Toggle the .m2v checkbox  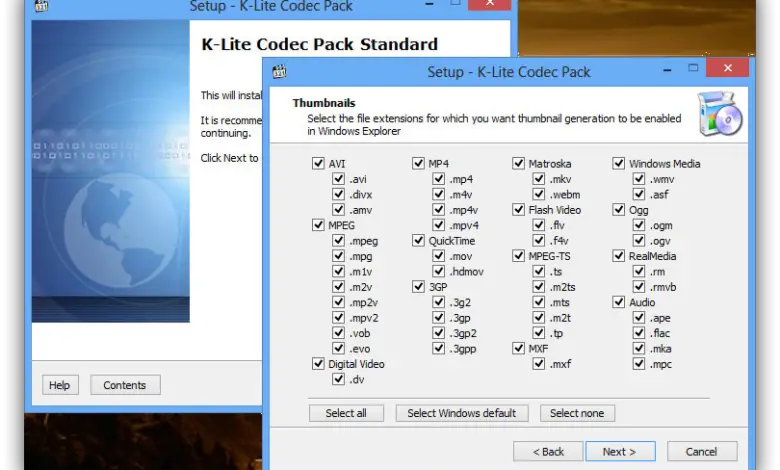coord(339,286)
